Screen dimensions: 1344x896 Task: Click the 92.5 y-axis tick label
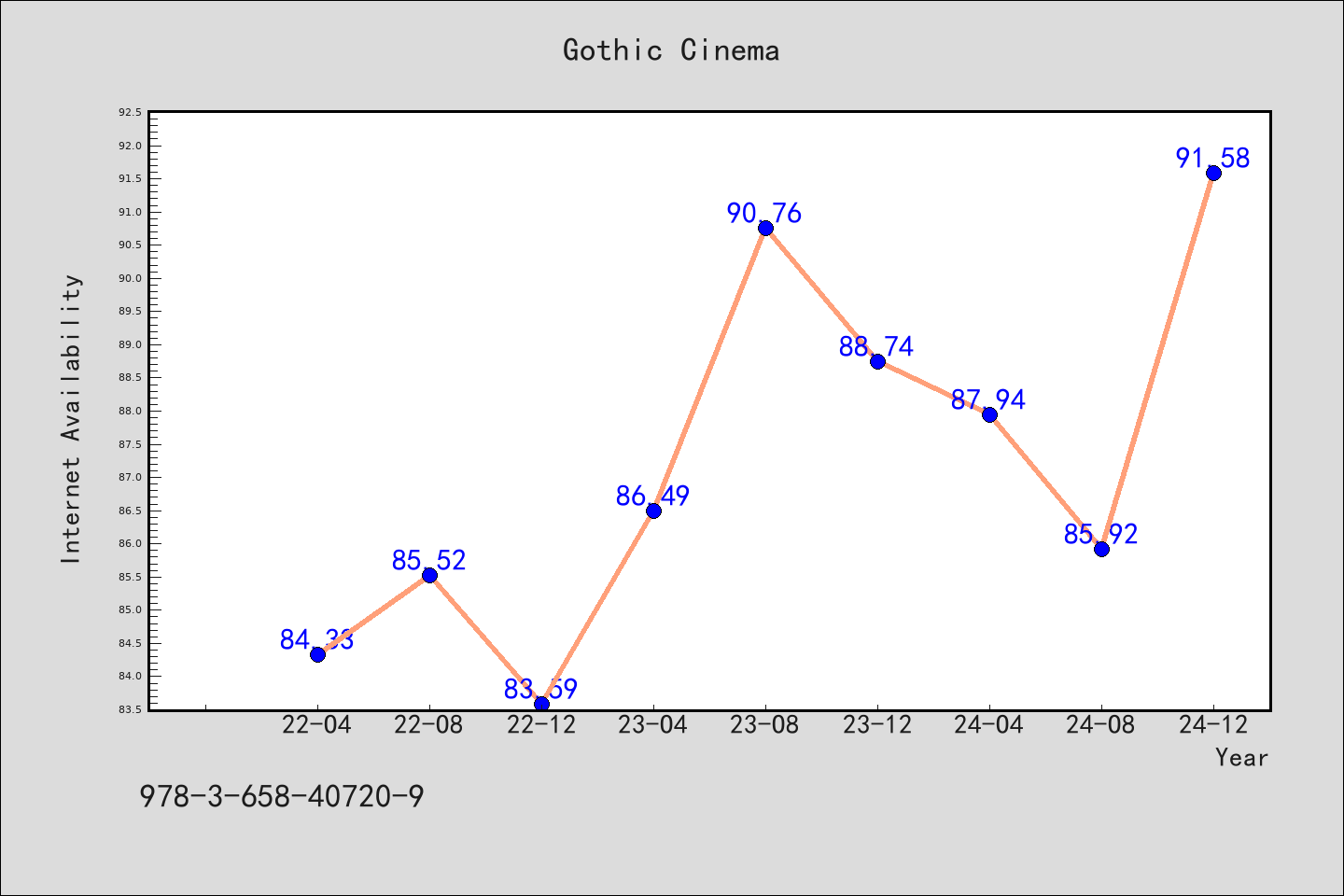point(130,112)
